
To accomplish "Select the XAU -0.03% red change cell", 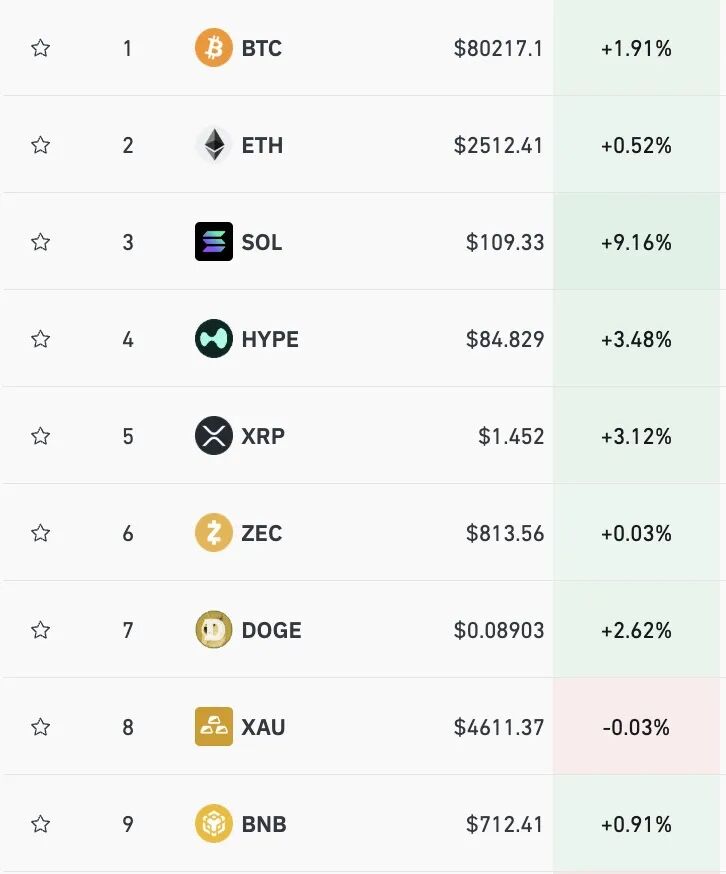I will (637, 727).
